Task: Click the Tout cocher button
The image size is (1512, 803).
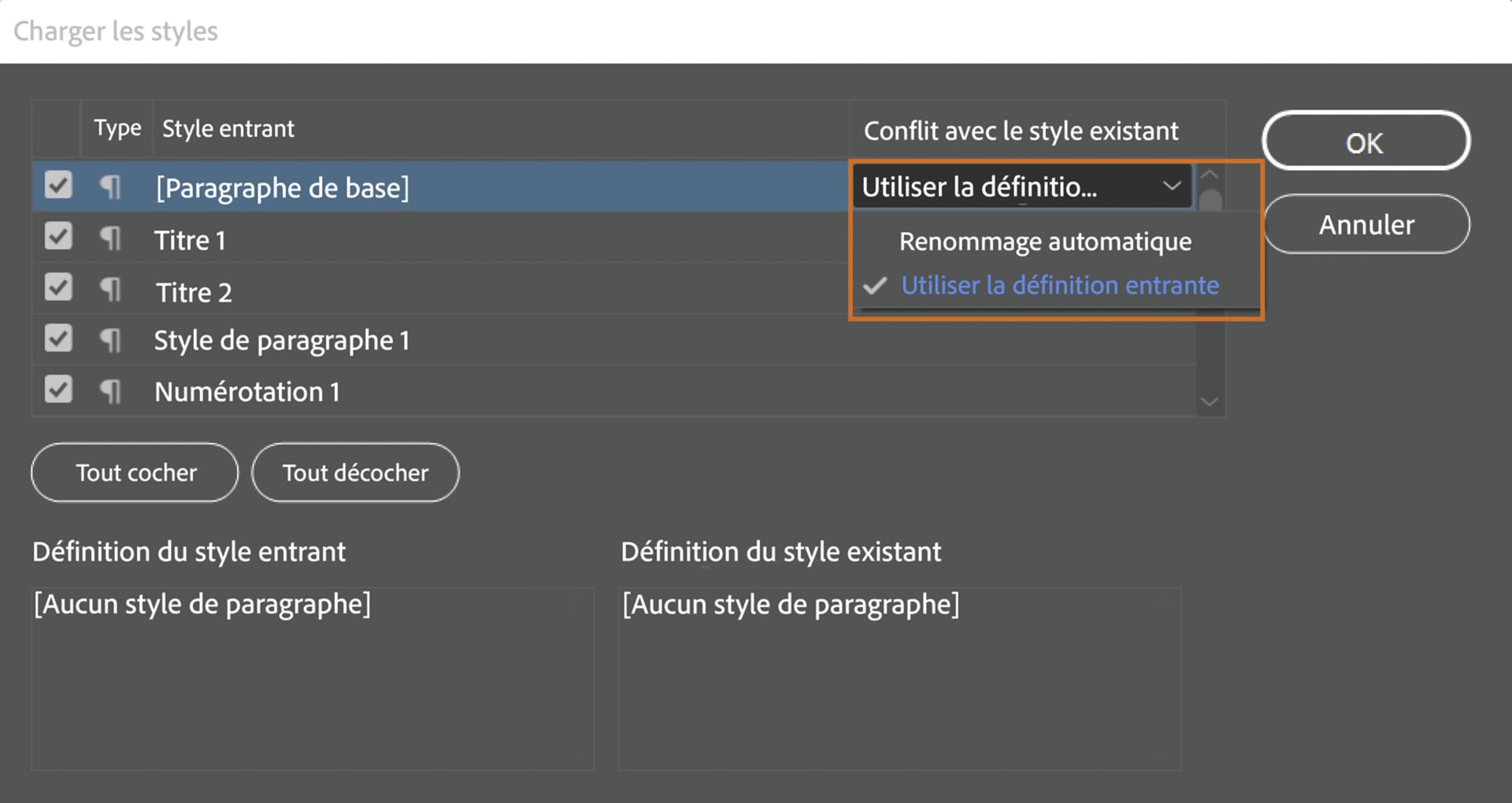Action: point(135,472)
